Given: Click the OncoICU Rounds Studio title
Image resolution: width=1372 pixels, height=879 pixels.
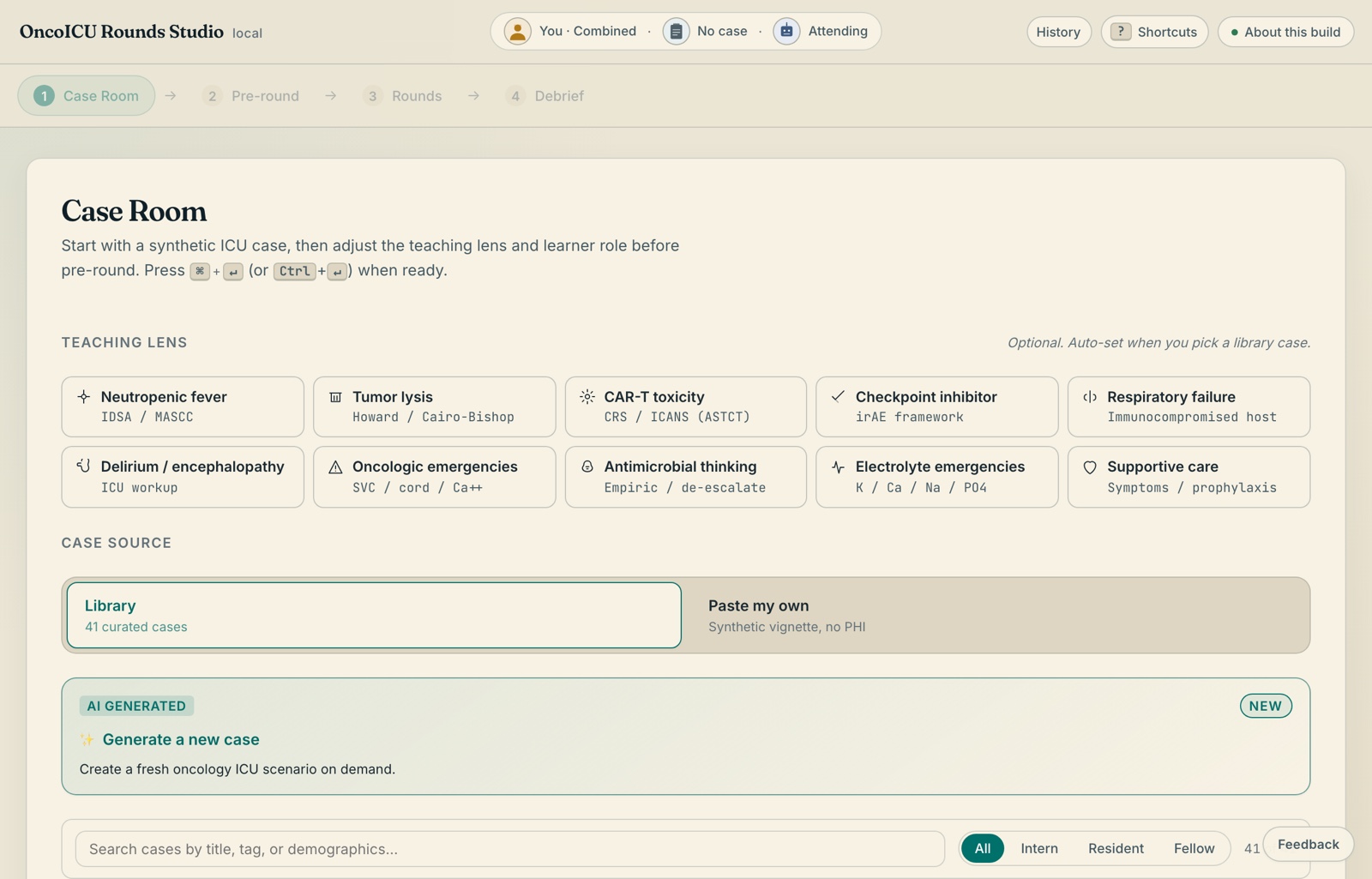Looking at the screenshot, I should (x=121, y=32).
